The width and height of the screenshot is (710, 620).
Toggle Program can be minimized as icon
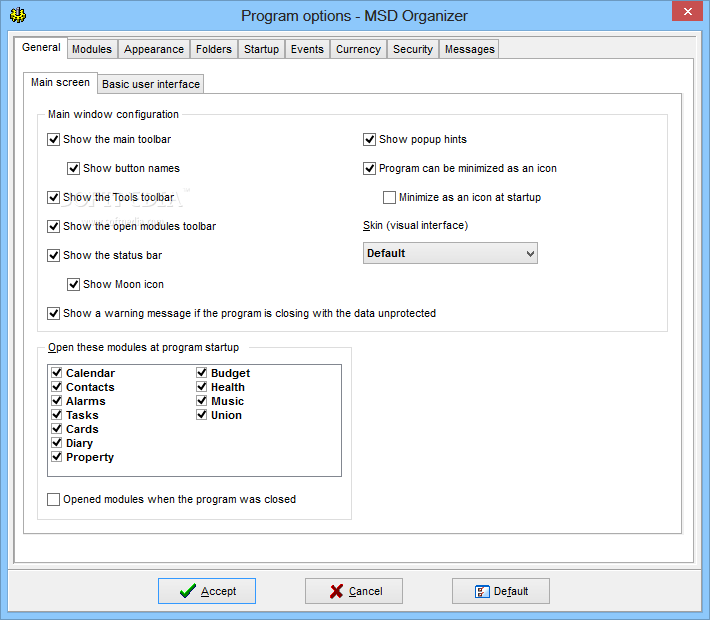pyautogui.click(x=369, y=168)
